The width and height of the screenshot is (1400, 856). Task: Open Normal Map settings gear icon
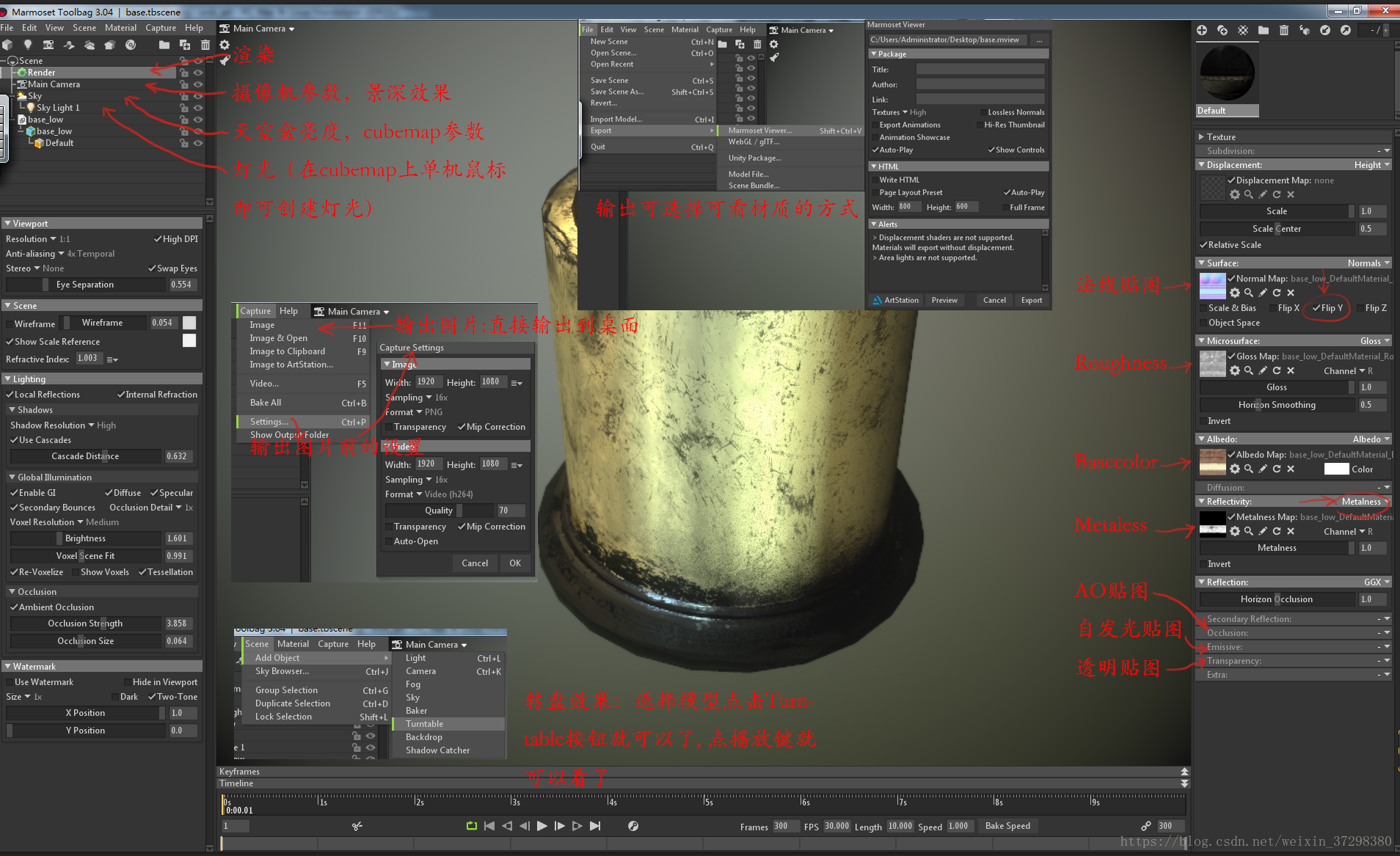[x=1235, y=293]
